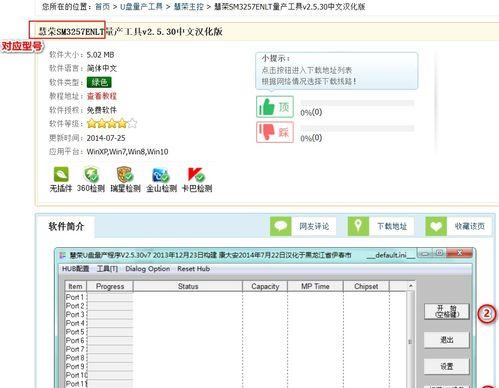This screenshot has height=388, width=499.
Task: Click the 踩 vote percentage bar
Action: [357, 128]
